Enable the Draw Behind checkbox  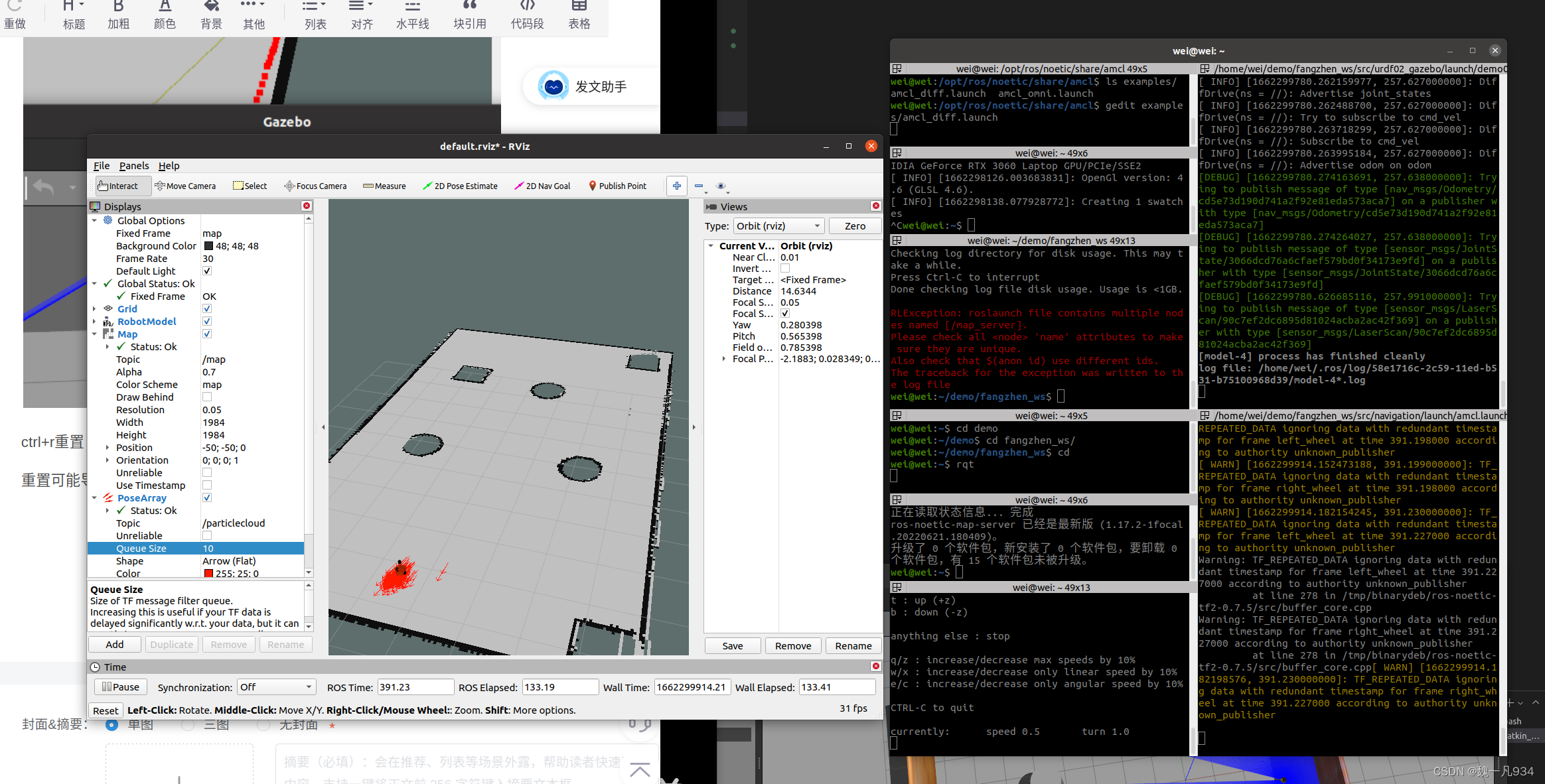(x=207, y=397)
